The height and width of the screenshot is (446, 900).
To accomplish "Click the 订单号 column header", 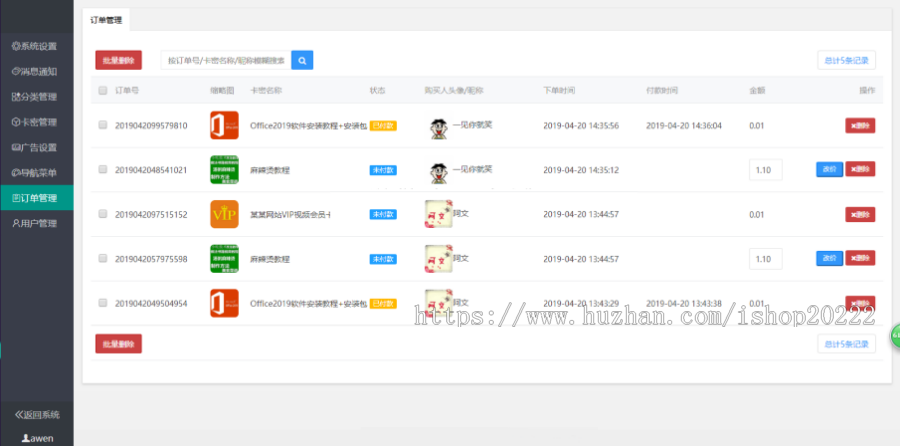I will (x=127, y=91).
